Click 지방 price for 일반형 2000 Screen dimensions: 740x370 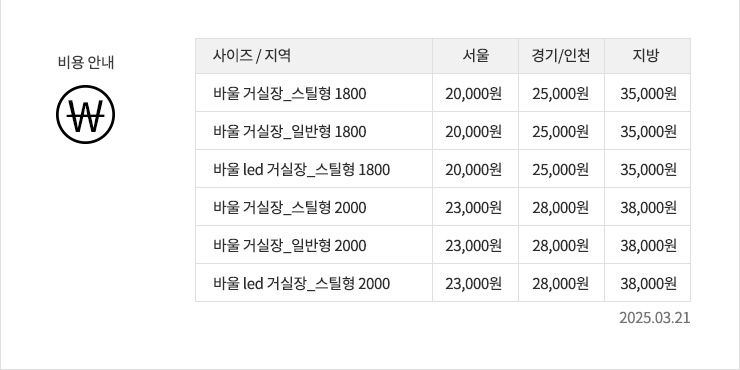[x=648, y=245]
